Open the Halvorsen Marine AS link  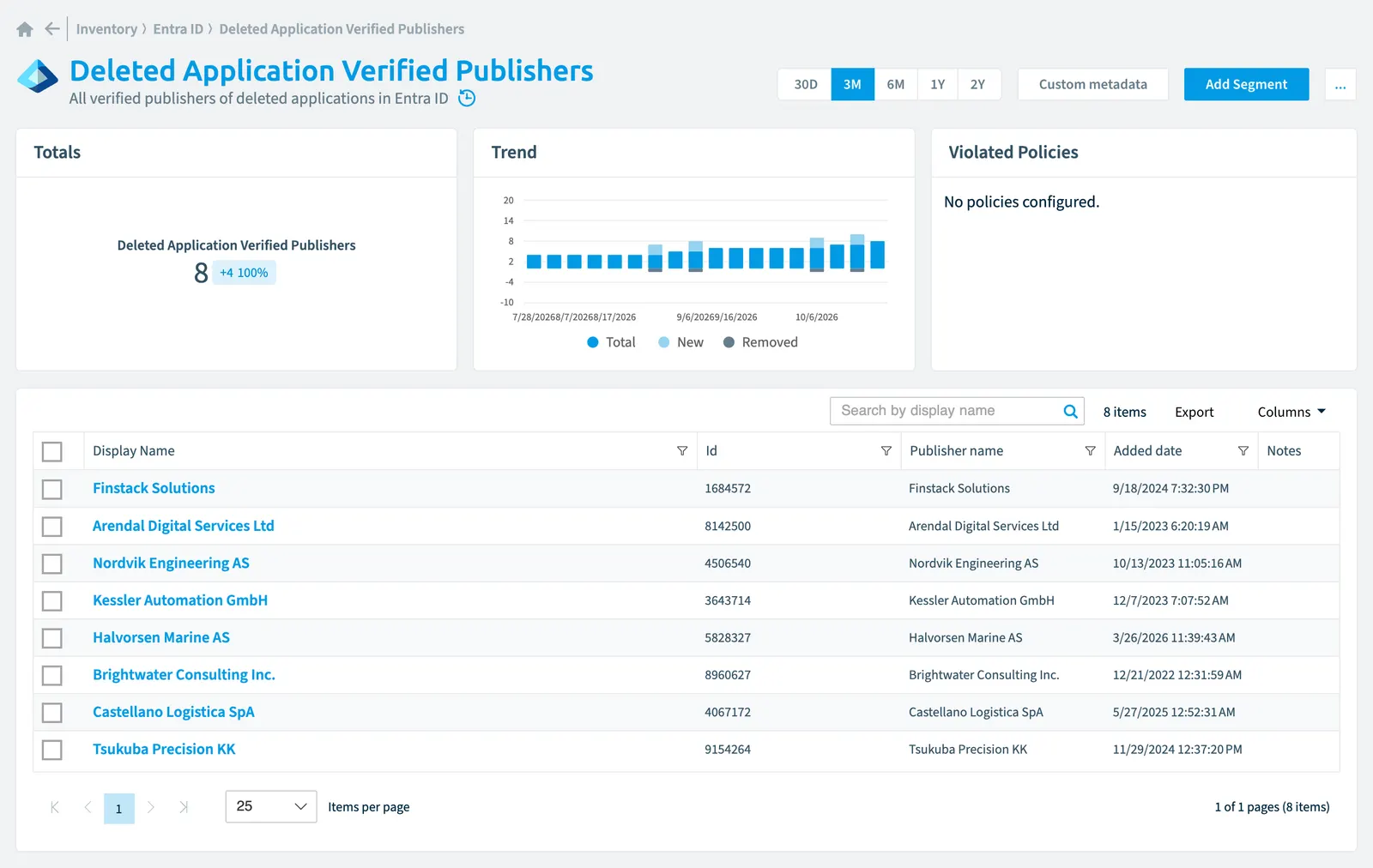coord(161,637)
